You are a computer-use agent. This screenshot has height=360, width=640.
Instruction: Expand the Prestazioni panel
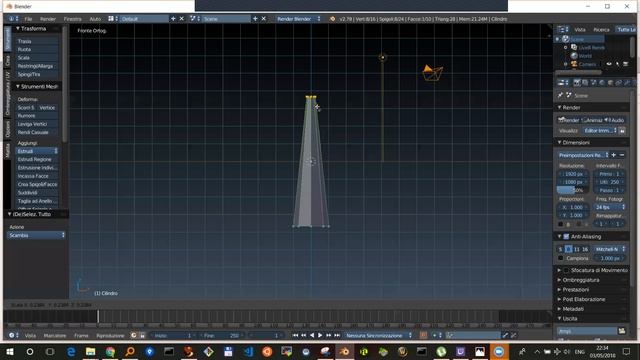pyautogui.click(x=560, y=289)
